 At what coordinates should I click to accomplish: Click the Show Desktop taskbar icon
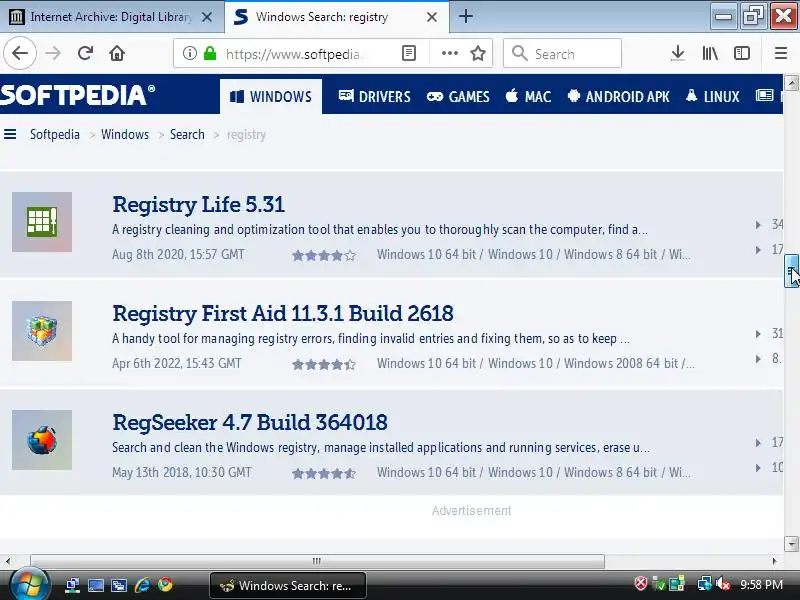coord(95,585)
